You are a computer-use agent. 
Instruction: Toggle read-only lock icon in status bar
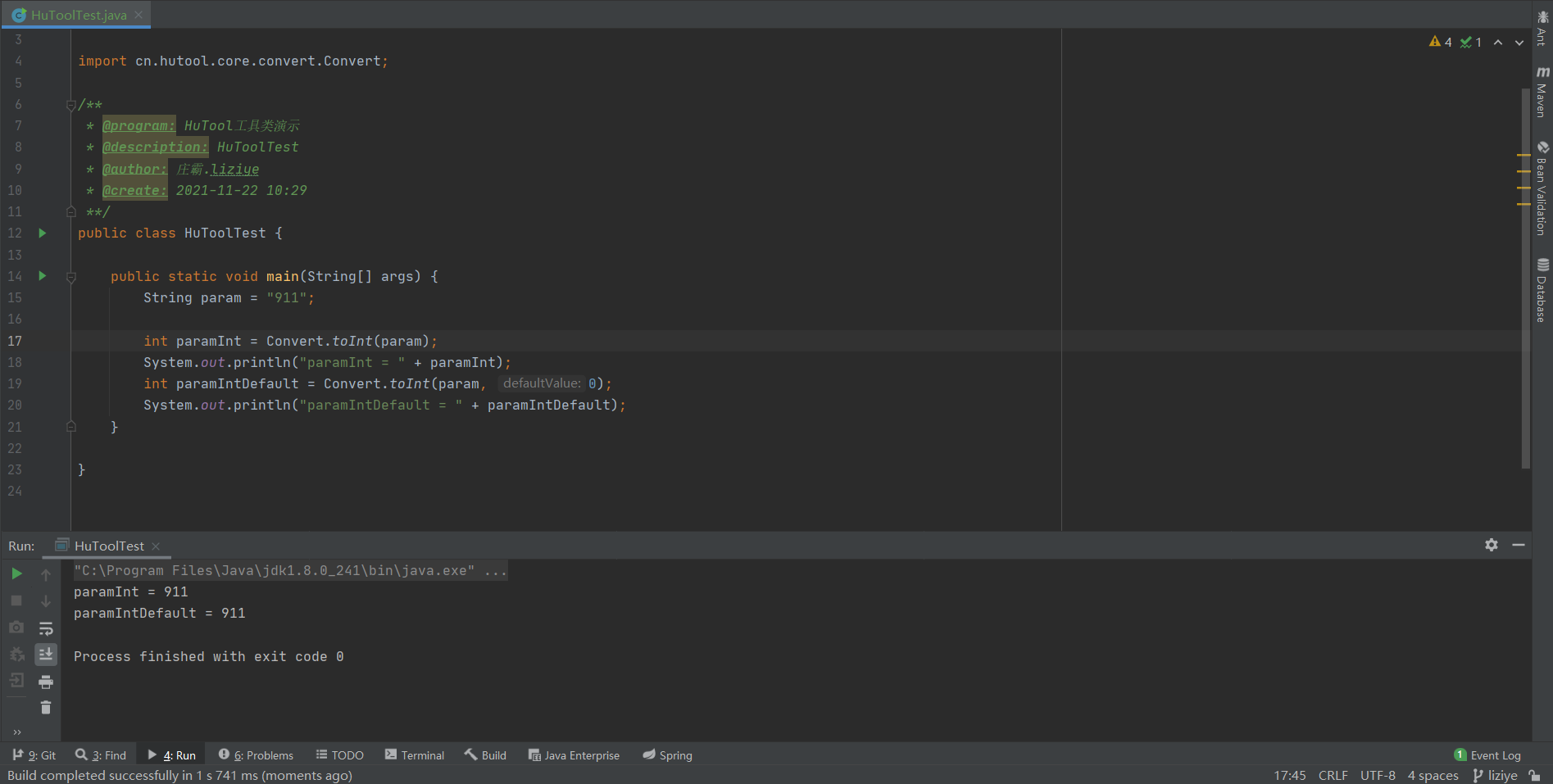click(x=1535, y=775)
